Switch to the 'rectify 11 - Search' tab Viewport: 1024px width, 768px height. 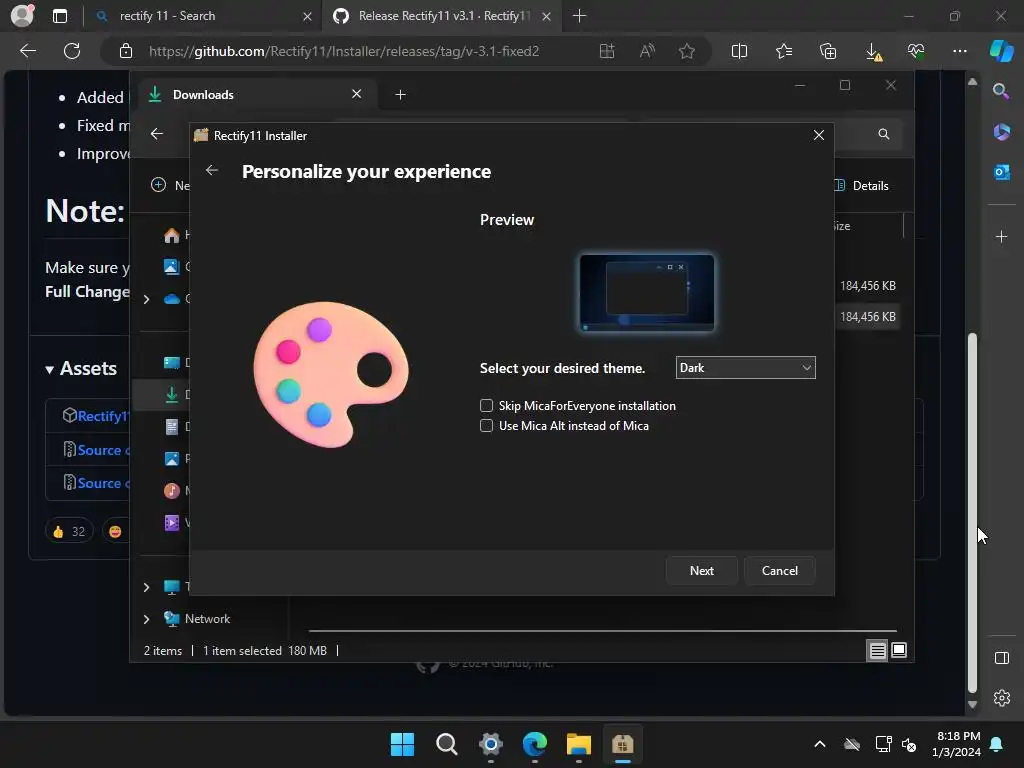pyautogui.click(x=203, y=16)
